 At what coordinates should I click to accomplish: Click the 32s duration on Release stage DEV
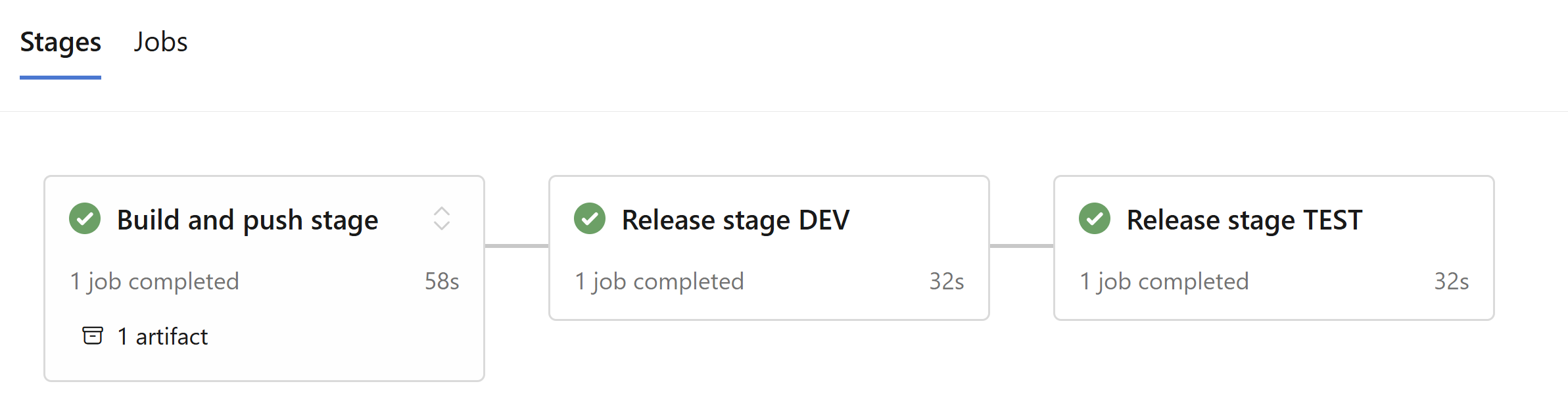point(947,281)
